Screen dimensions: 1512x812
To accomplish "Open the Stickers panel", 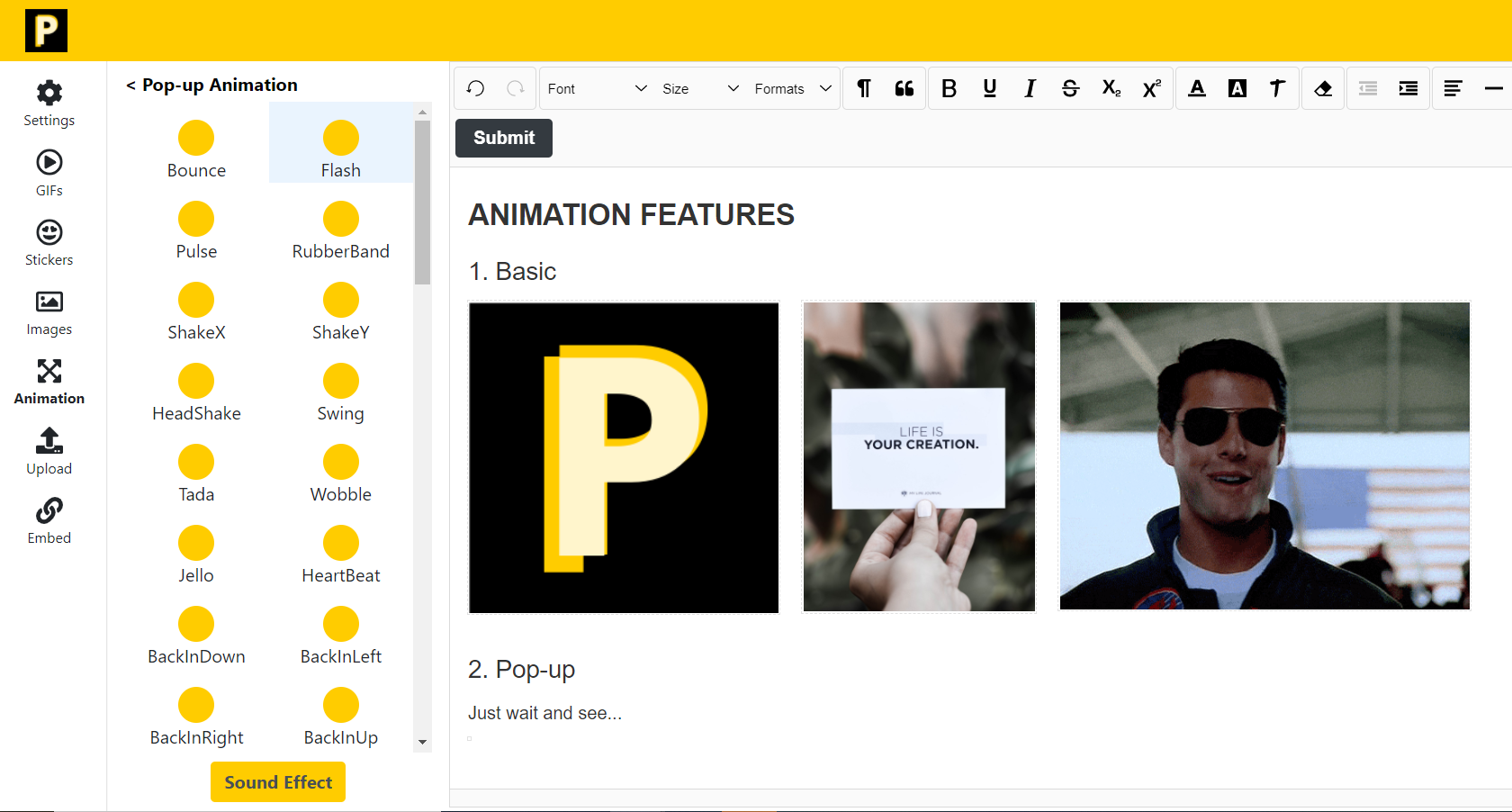I will (x=49, y=243).
